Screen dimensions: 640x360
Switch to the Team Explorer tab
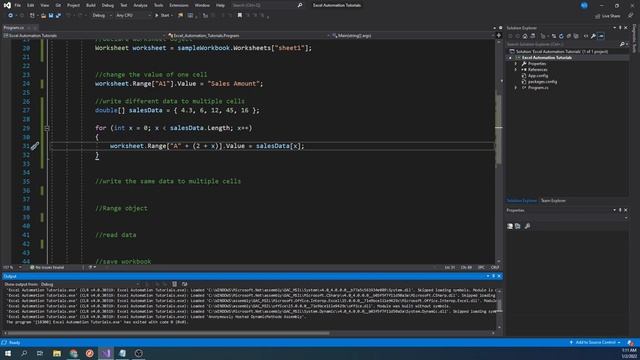[x=553, y=201]
